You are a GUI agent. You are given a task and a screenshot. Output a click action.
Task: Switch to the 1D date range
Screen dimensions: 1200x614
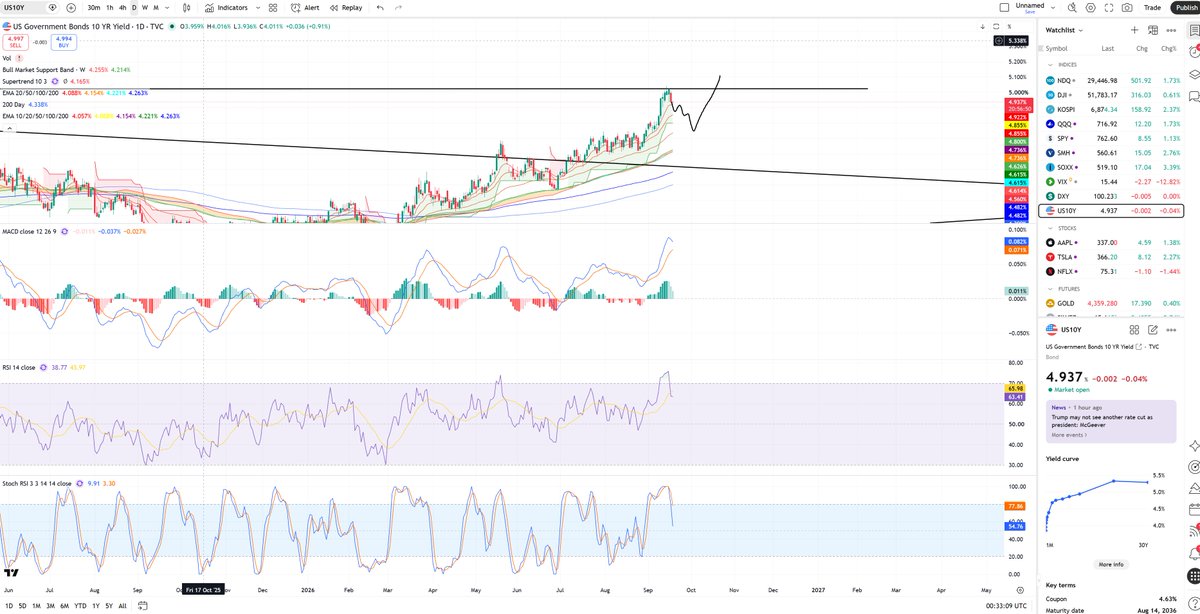(9, 605)
